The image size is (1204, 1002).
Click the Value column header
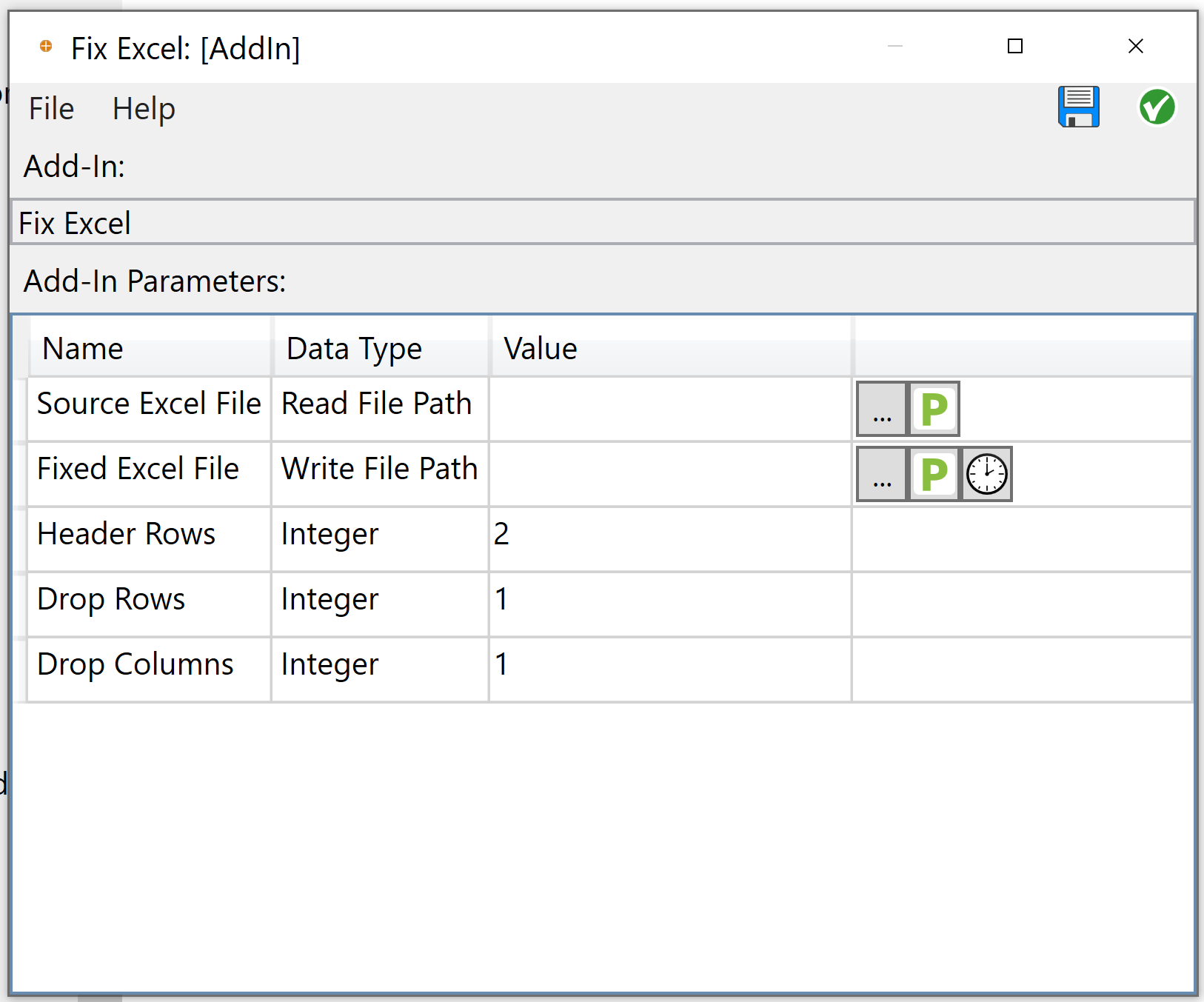point(539,348)
